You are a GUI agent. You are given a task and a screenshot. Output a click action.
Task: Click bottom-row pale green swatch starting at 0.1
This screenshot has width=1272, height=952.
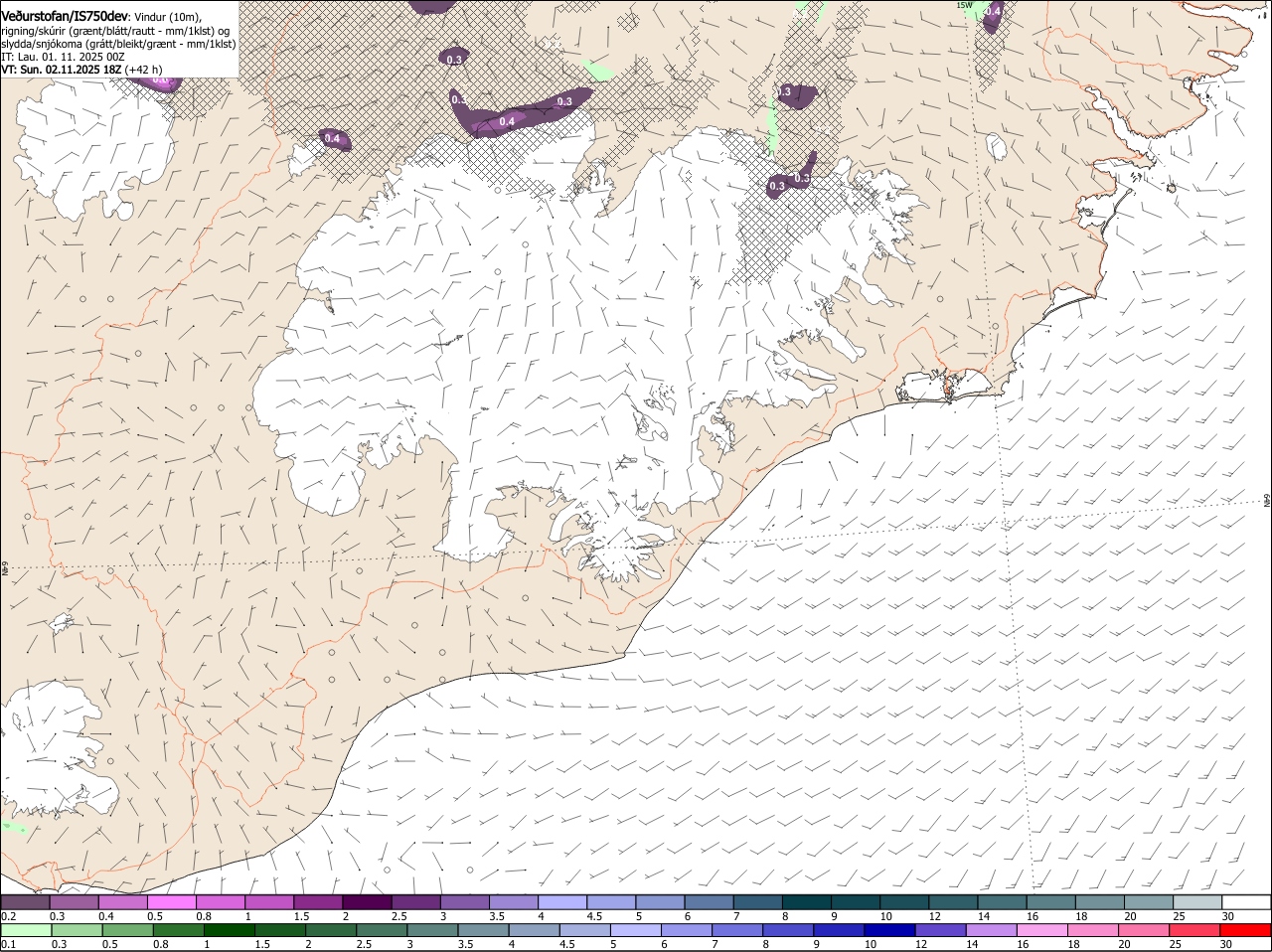coord(26,930)
